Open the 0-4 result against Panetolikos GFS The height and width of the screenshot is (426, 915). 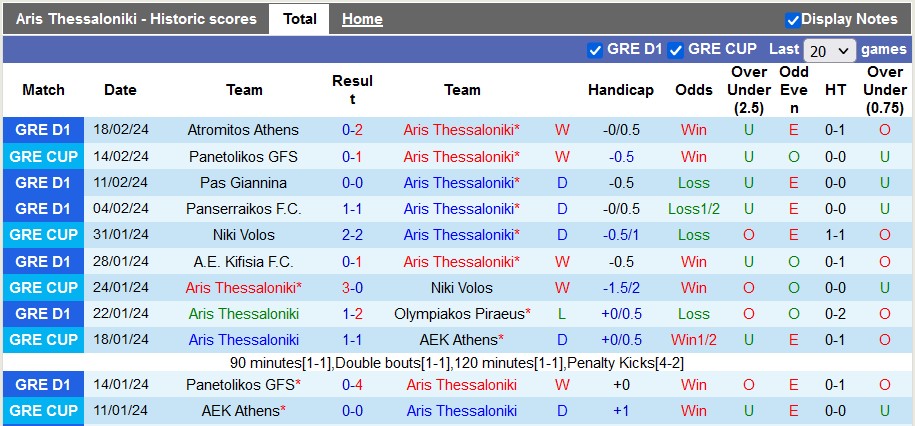352,385
